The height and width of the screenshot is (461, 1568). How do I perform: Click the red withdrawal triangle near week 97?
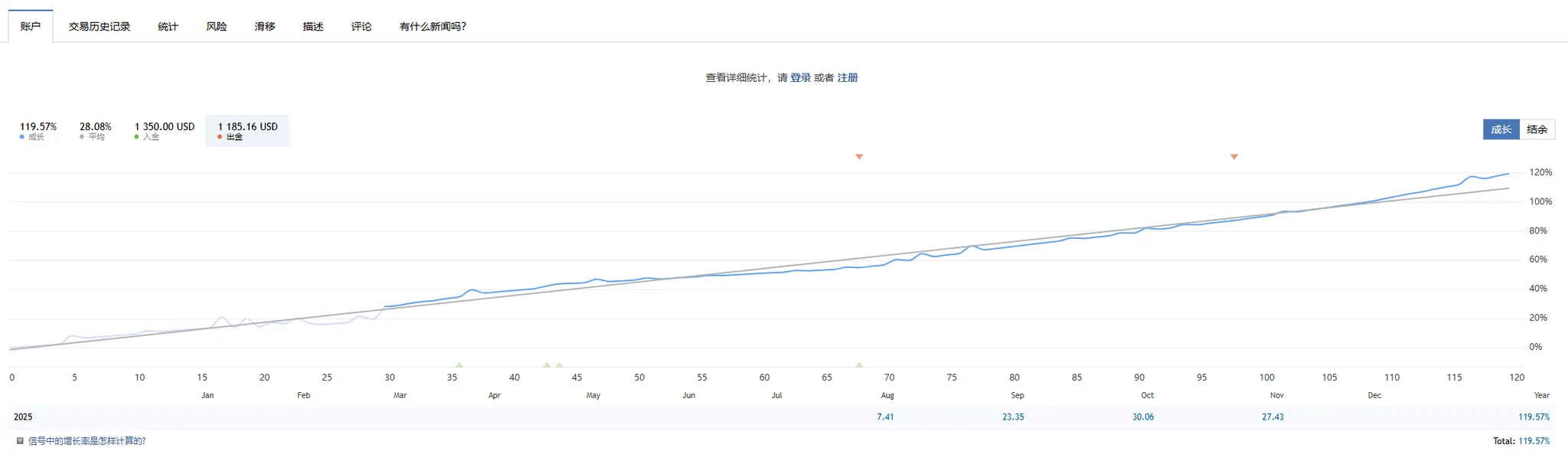1234,157
